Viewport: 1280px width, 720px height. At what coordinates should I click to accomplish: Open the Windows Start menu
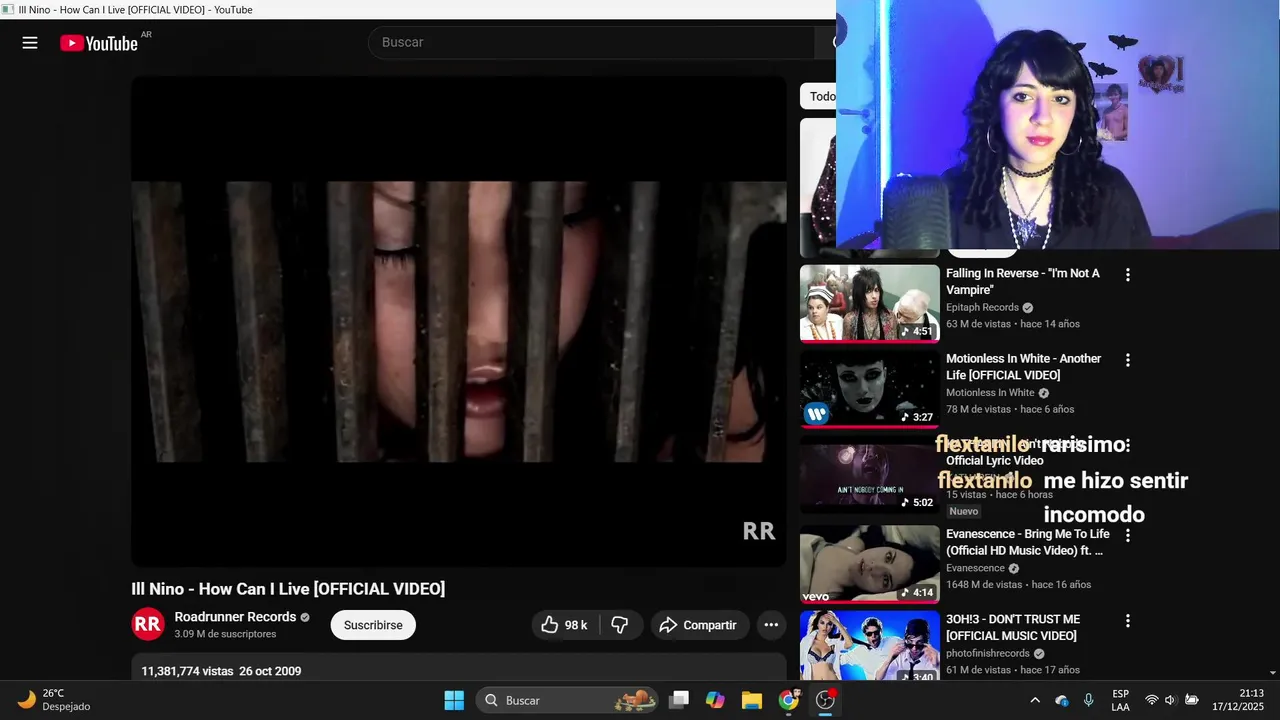tap(454, 700)
